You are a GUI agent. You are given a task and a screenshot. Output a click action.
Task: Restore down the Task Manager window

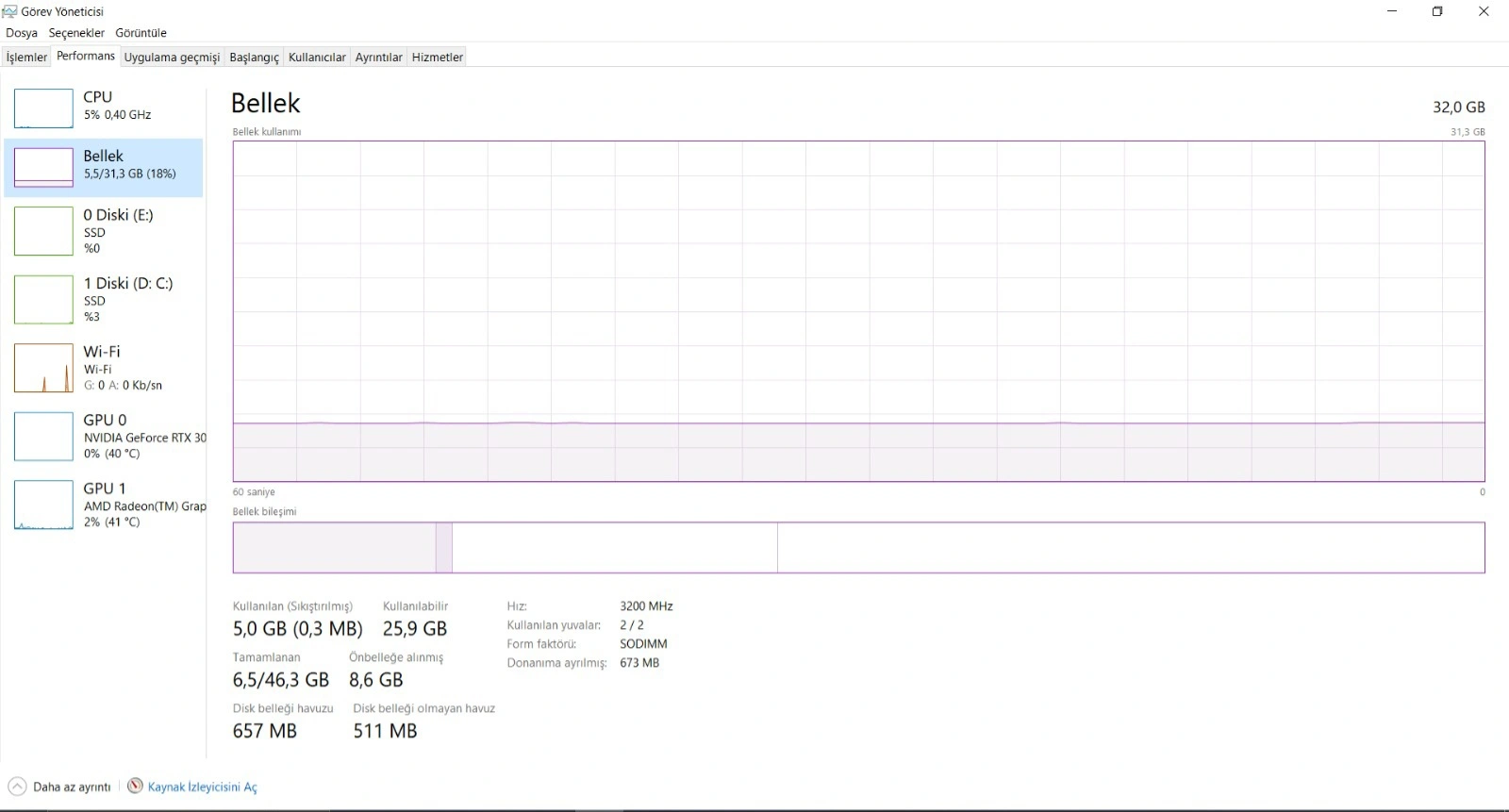(1437, 11)
